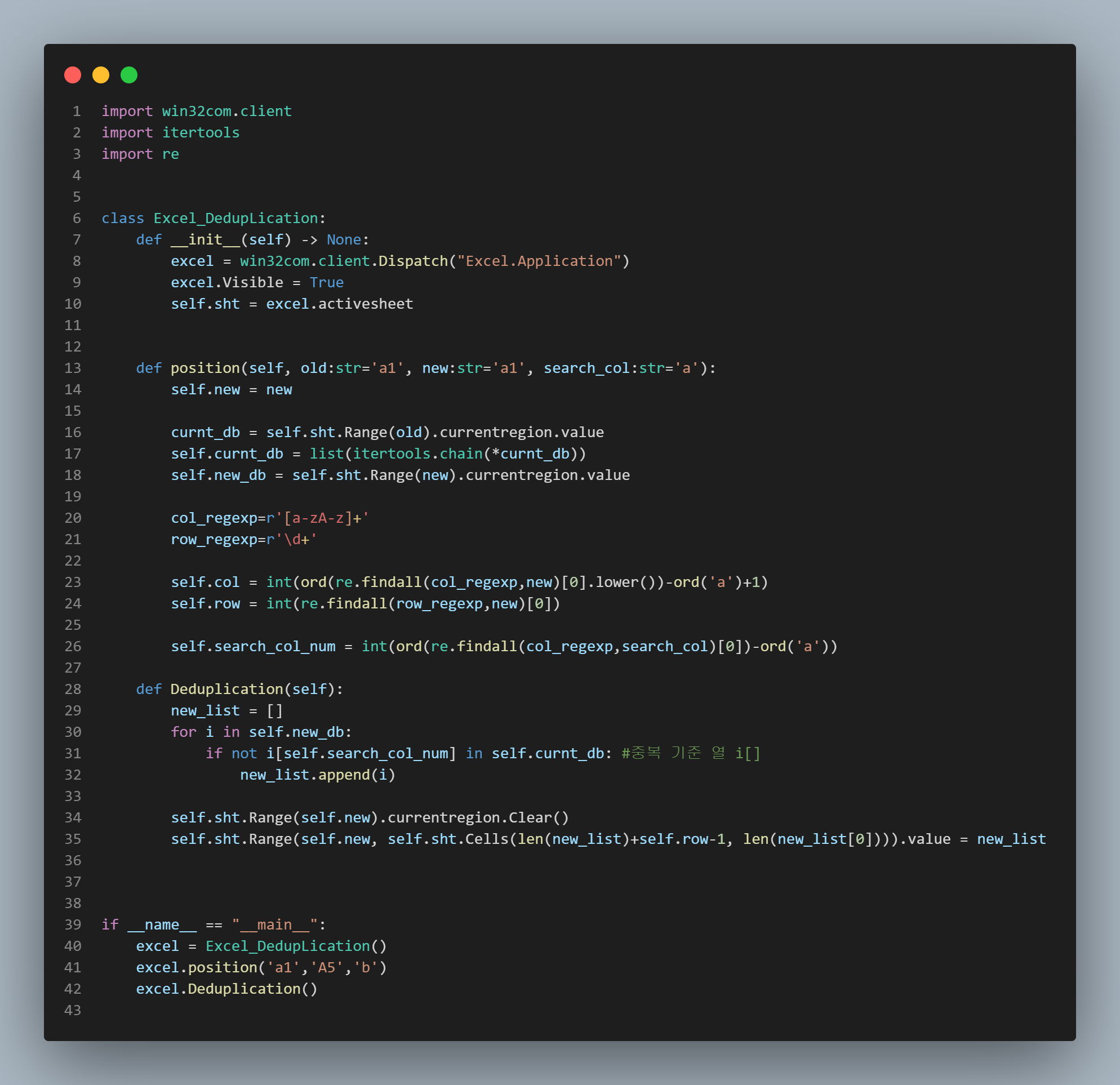Click 'new_list = []' on line 29
This screenshot has width=1120, height=1085.
[227, 711]
